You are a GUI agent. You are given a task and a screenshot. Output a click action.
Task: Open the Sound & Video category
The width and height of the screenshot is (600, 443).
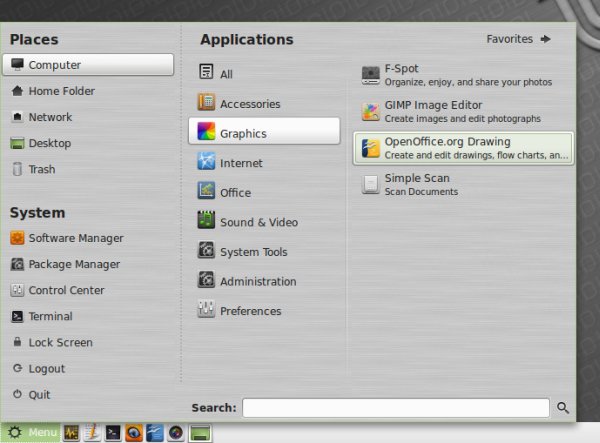click(258, 222)
